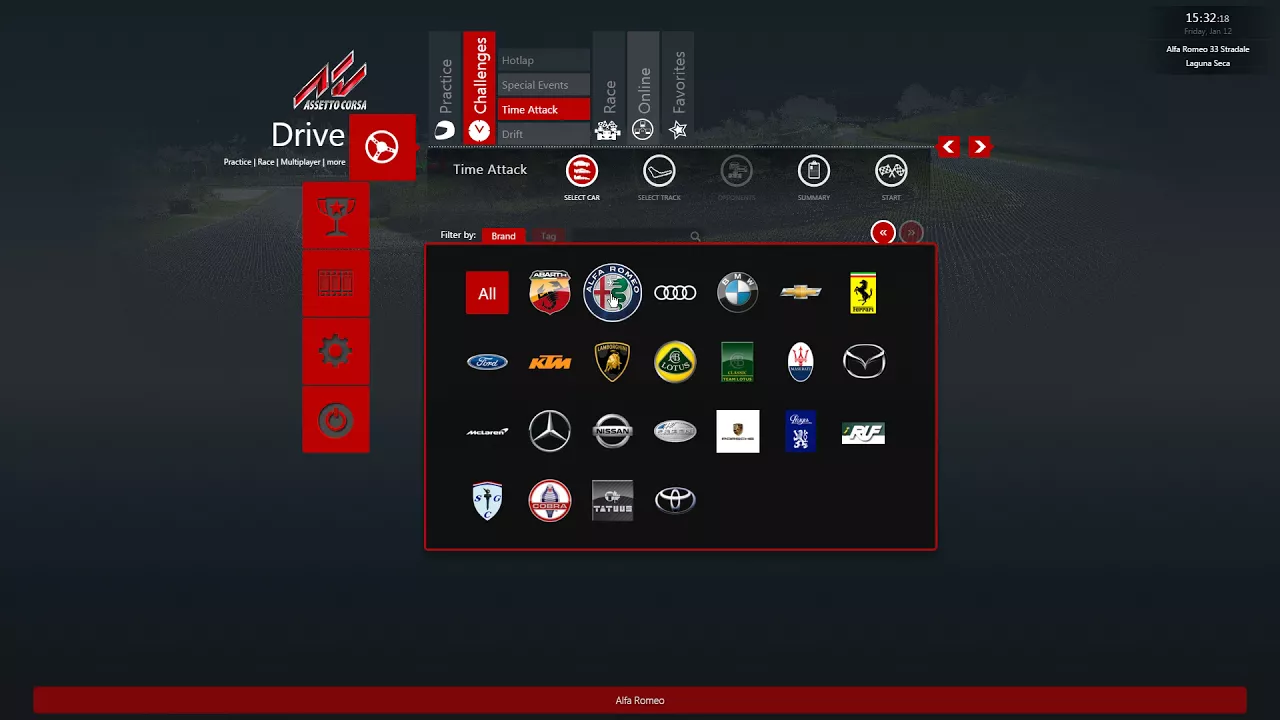Show all brands with the All tile
The width and height of the screenshot is (1280, 720).
[x=487, y=293]
